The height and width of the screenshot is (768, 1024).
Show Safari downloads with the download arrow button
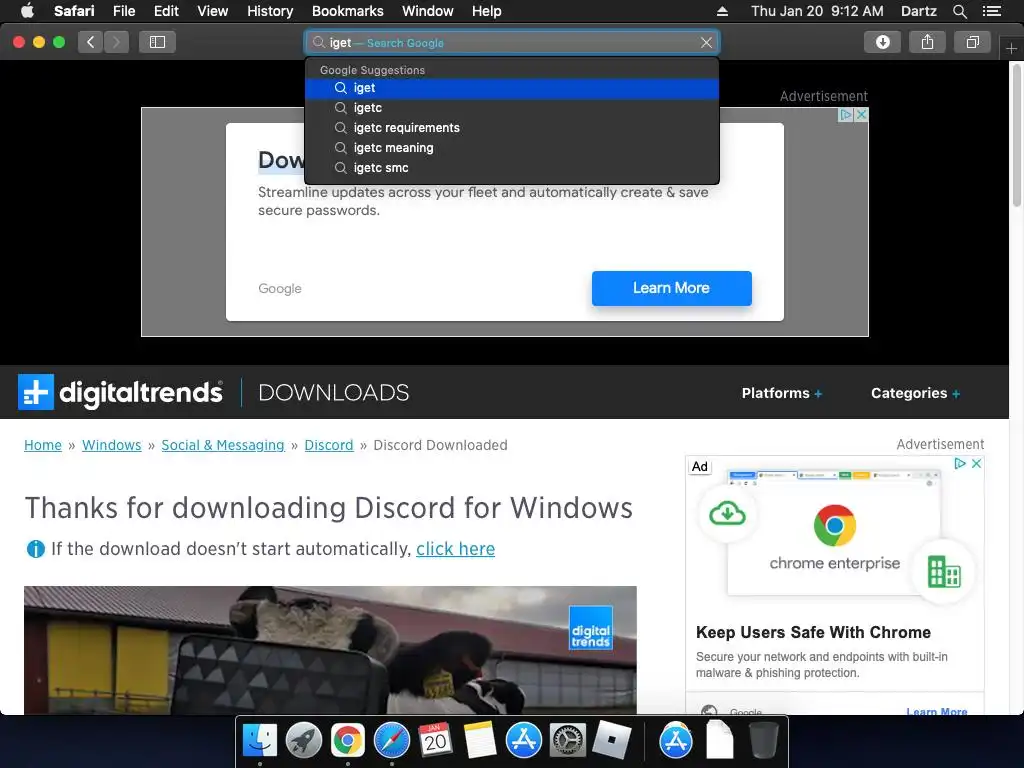click(x=882, y=42)
